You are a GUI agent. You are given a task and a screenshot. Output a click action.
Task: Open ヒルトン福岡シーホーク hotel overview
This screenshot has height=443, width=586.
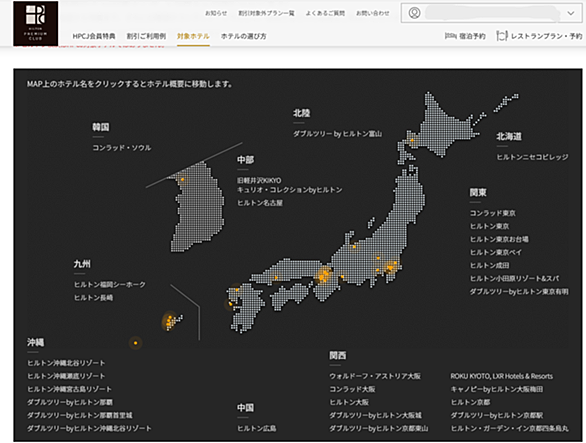coord(110,284)
